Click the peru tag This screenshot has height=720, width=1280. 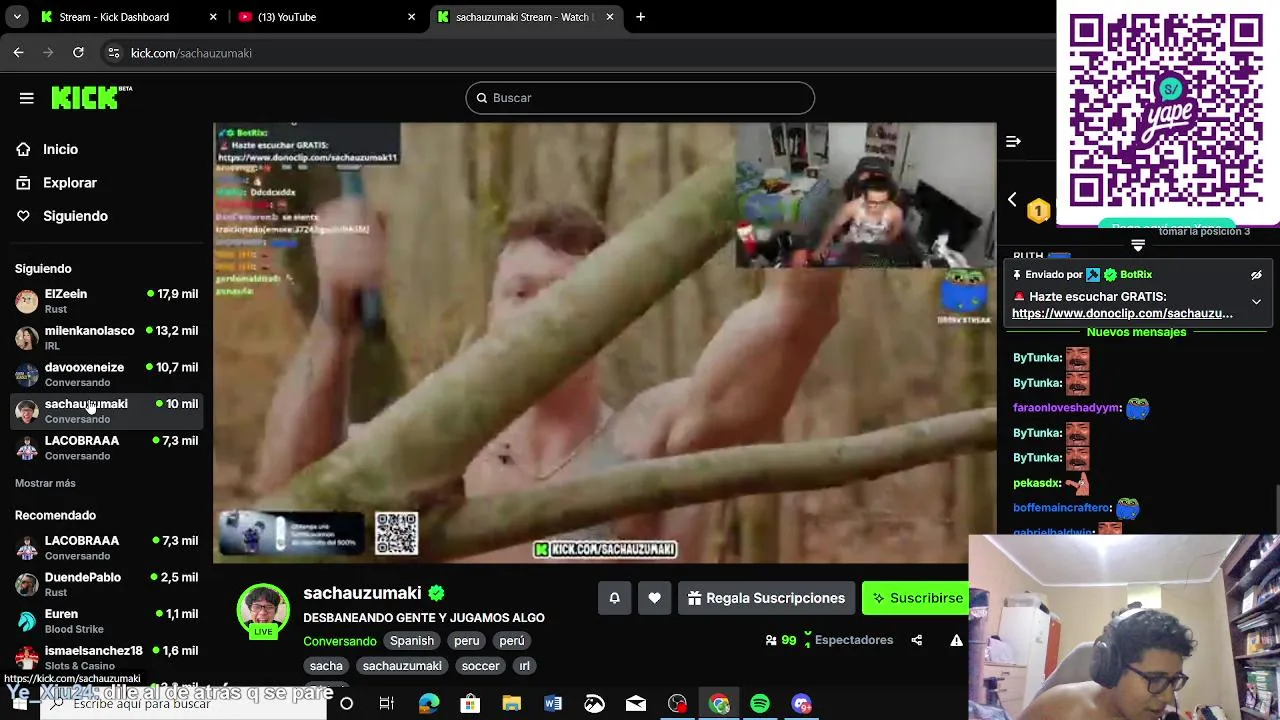[x=467, y=641]
